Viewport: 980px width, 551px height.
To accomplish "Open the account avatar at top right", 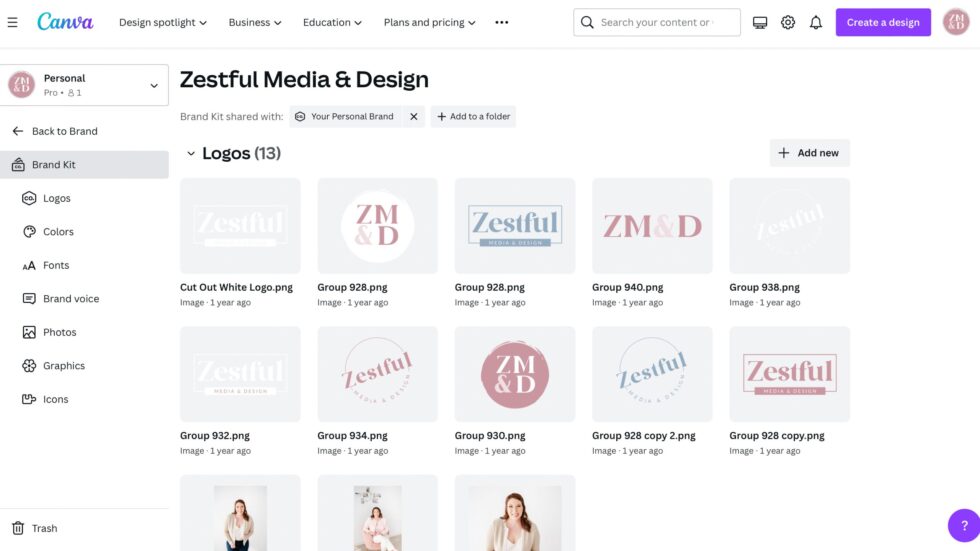I will point(956,22).
